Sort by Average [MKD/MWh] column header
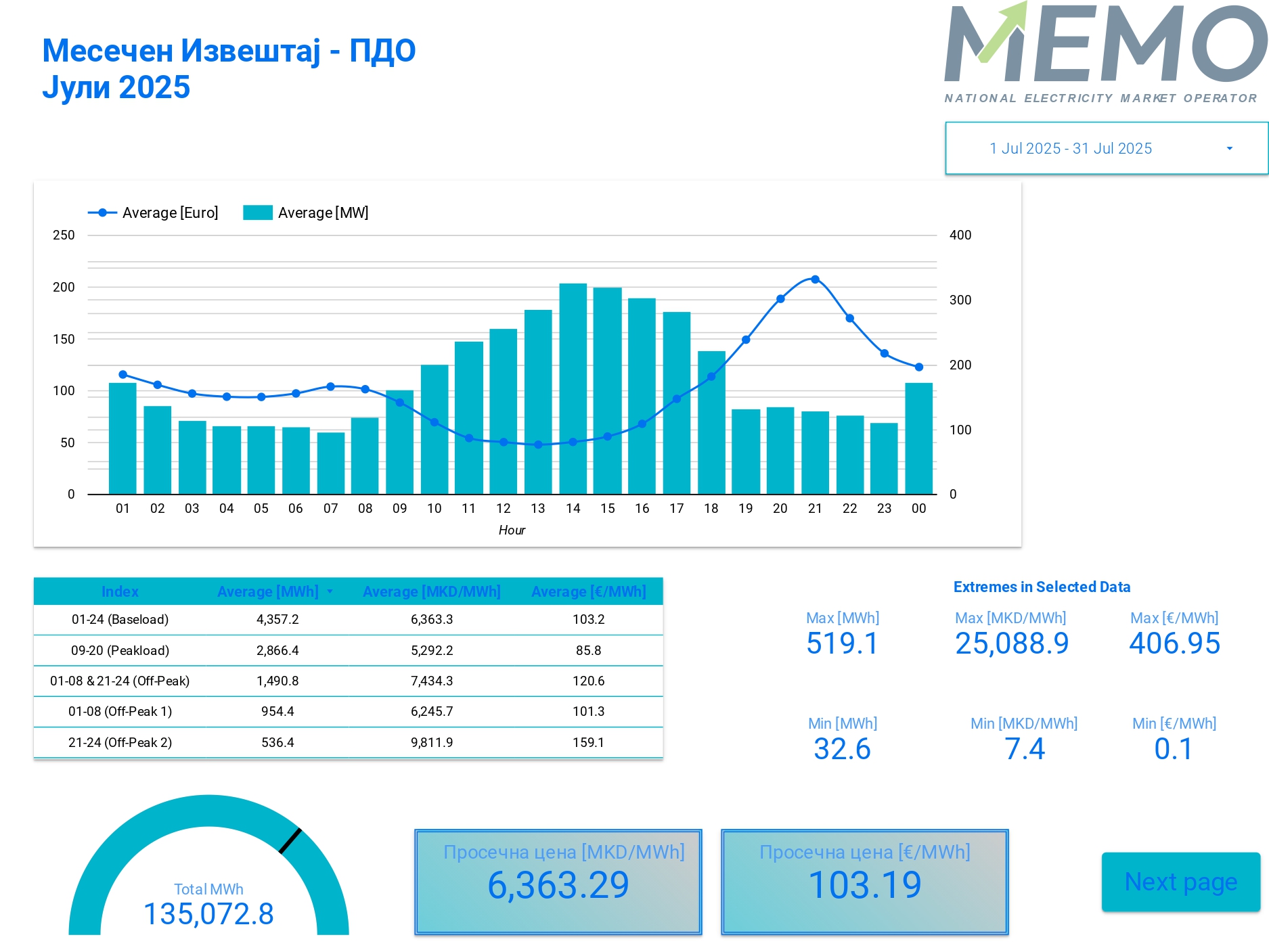 point(431,591)
